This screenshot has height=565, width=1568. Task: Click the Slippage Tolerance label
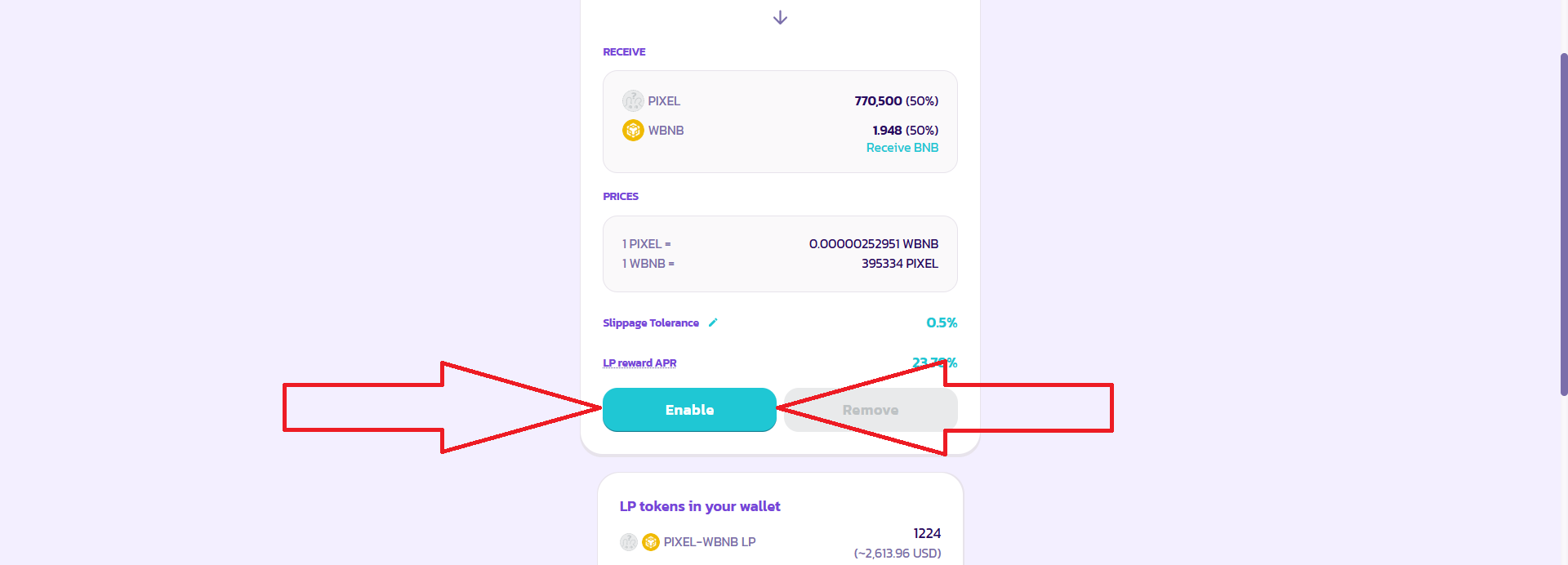click(x=651, y=323)
